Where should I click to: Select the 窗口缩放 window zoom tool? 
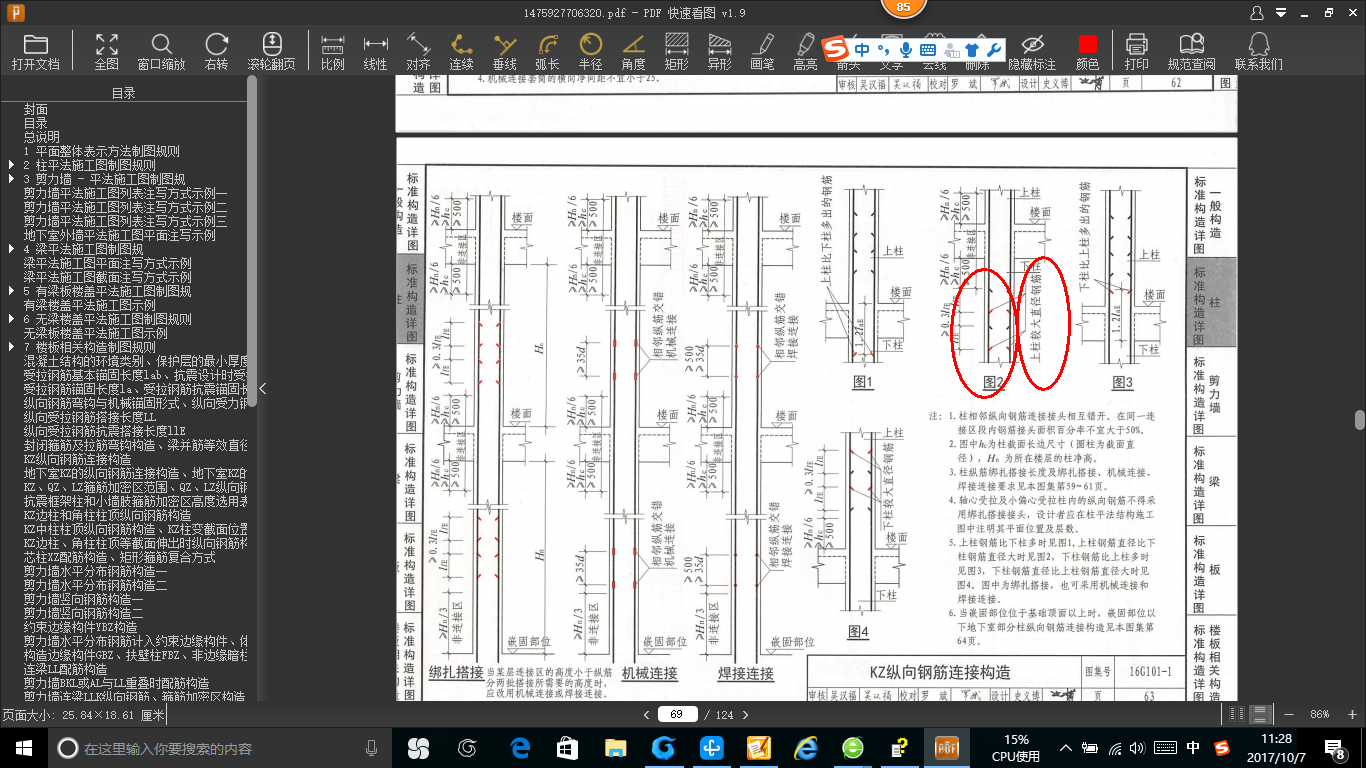[161, 51]
